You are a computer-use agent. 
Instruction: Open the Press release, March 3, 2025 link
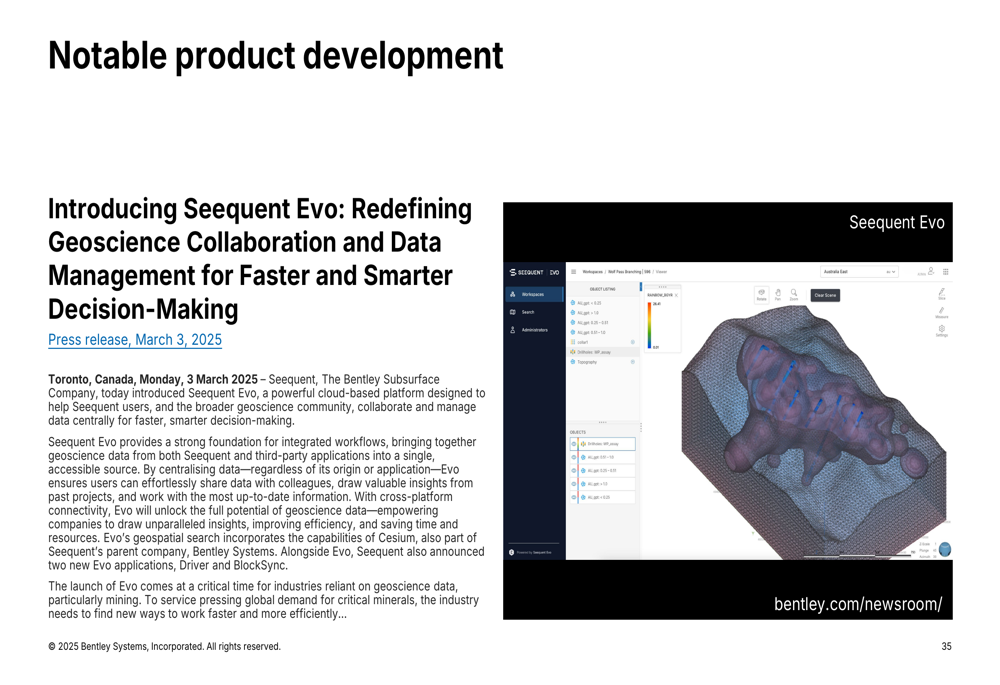pos(135,339)
